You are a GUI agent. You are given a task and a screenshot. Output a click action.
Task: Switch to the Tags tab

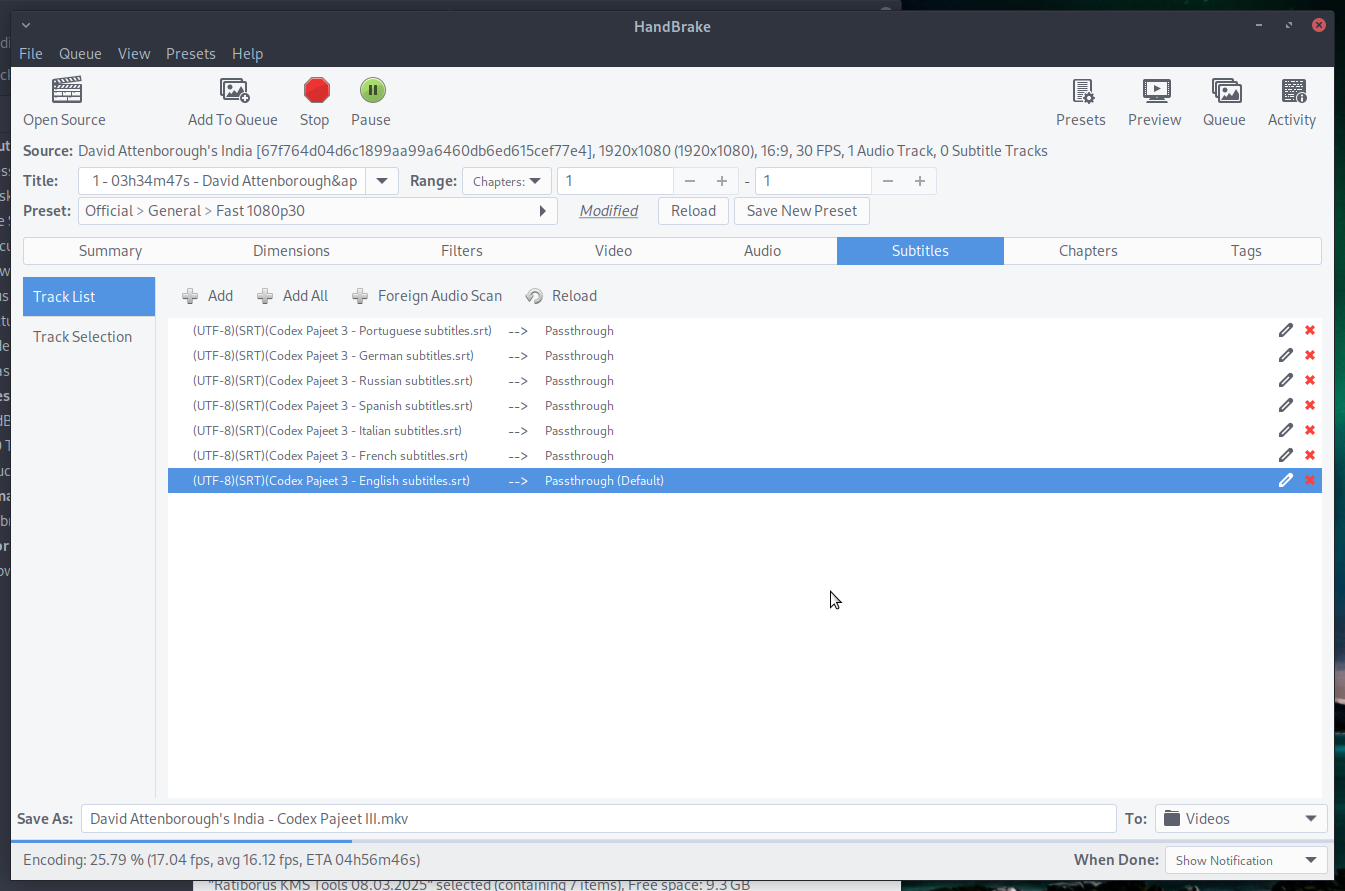tap(1246, 251)
